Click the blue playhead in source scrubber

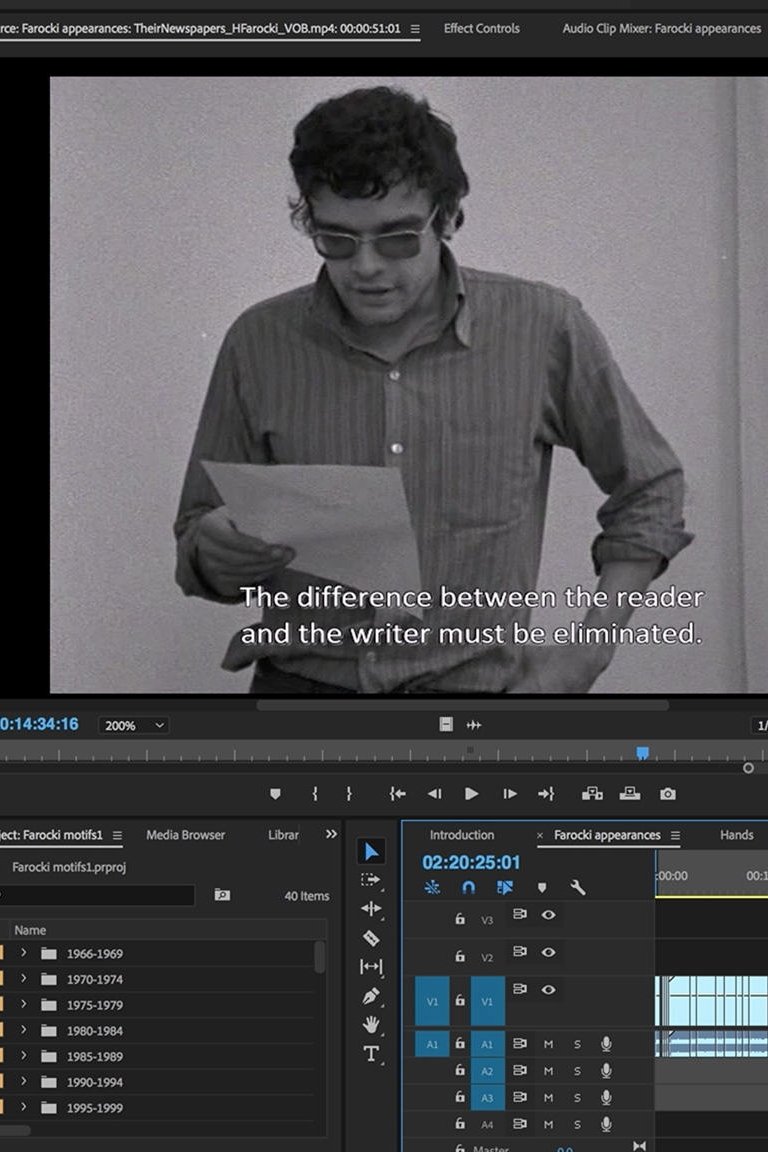pyautogui.click(x=643, y=753)
